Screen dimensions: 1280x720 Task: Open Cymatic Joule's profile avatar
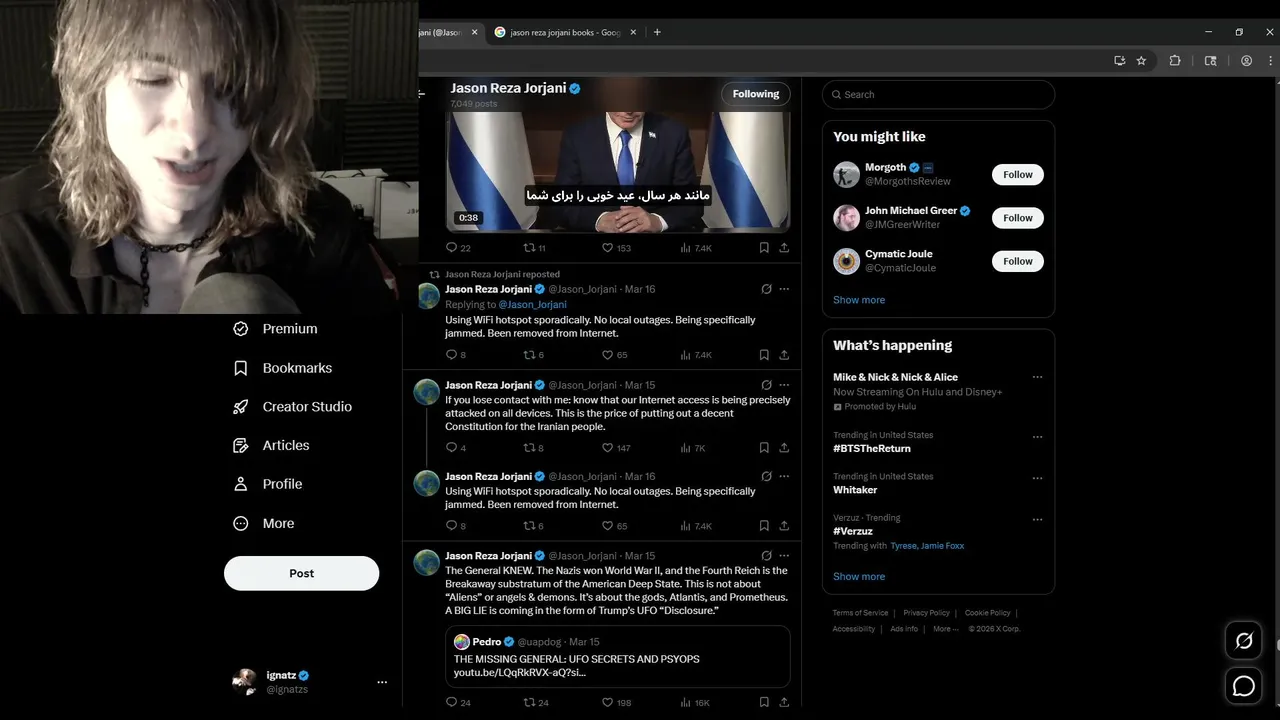846,261
